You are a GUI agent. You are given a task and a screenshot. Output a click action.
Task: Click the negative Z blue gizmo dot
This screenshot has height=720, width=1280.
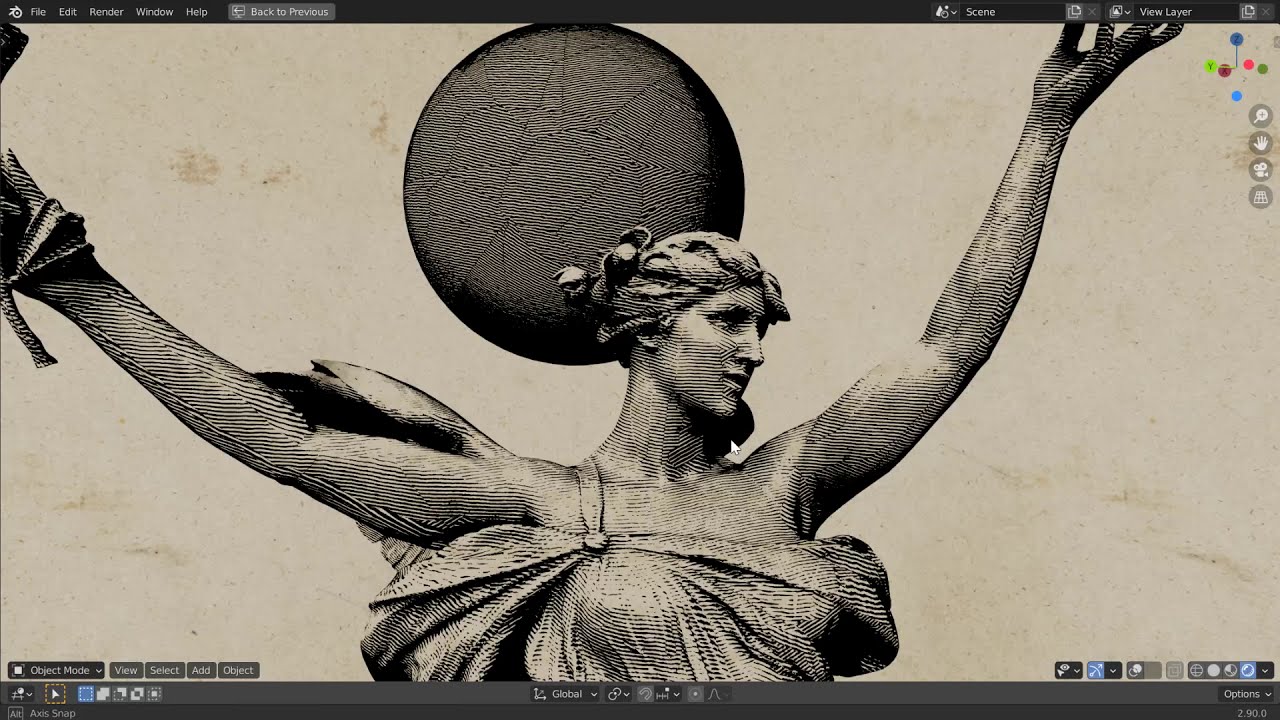(1237, 96)
